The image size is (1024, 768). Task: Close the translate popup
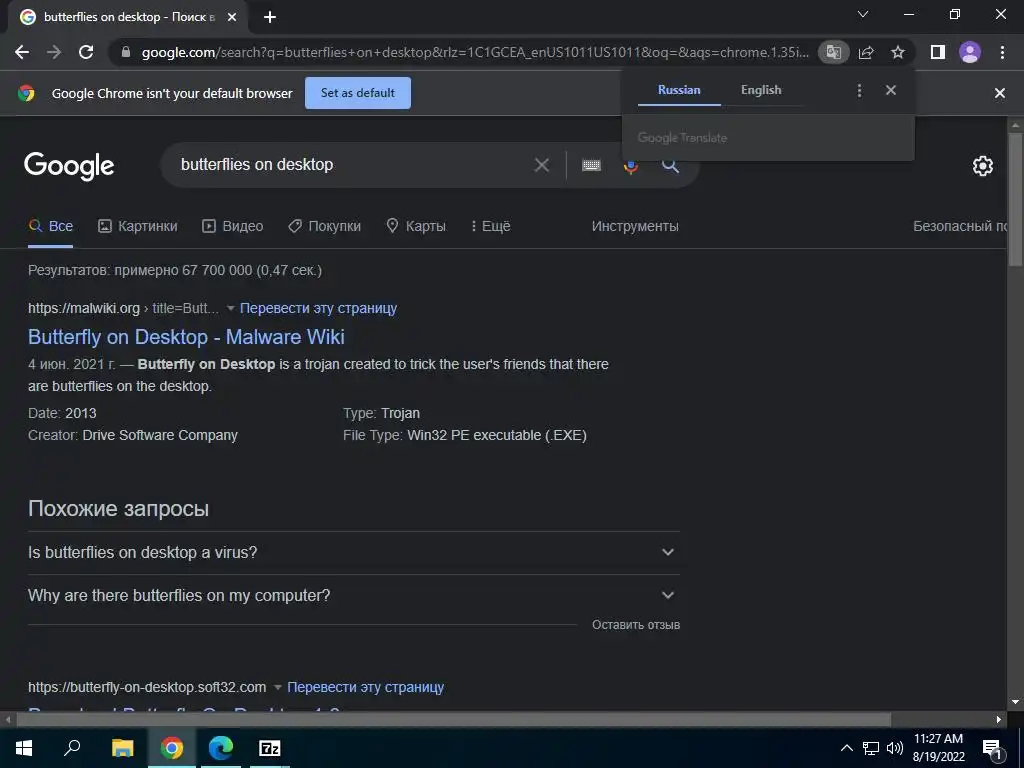point(891,90)
